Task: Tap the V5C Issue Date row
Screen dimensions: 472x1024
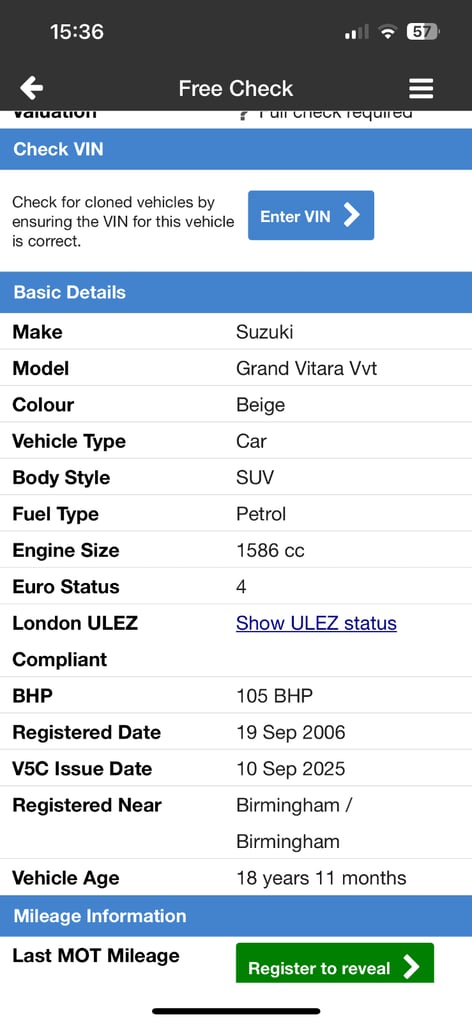Action: [x=236, y=769]
